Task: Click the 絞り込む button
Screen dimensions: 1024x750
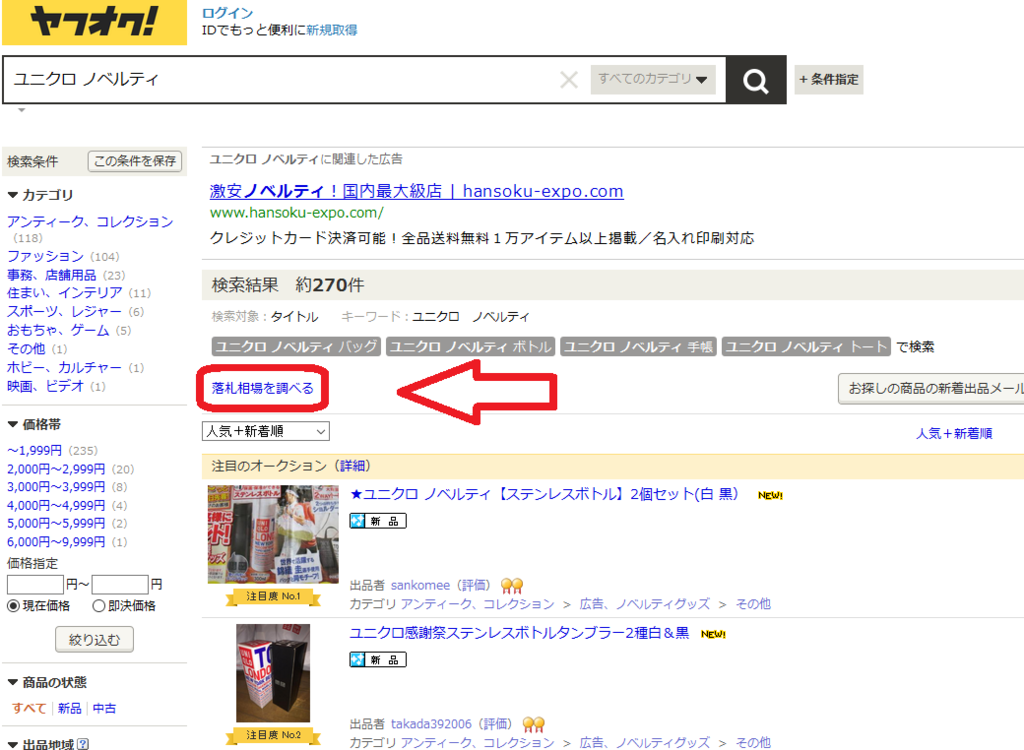Action: tap(95, 640)
